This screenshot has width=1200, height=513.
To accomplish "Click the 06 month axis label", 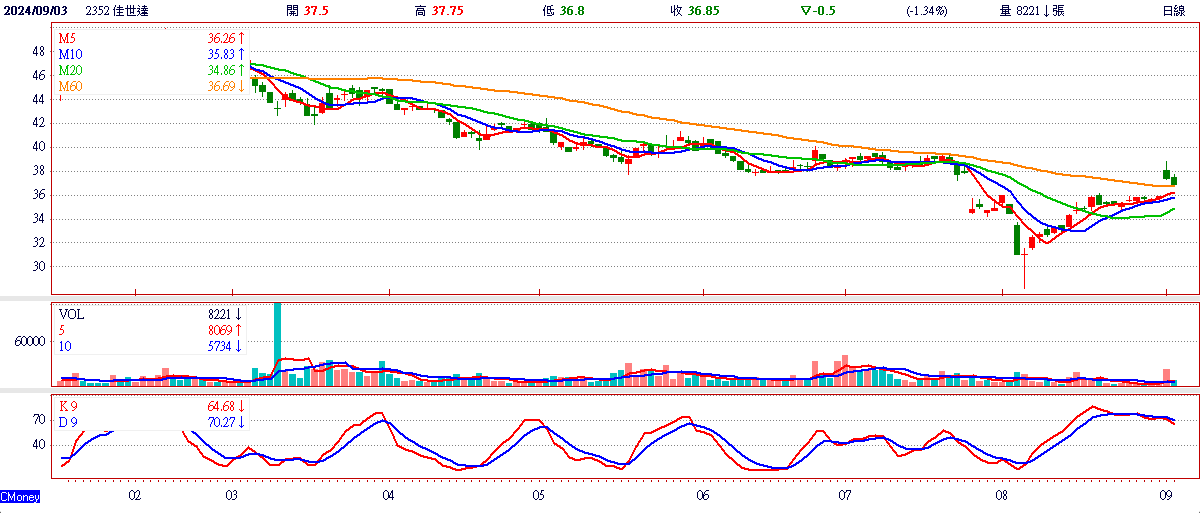I will (x=703, y=495).
